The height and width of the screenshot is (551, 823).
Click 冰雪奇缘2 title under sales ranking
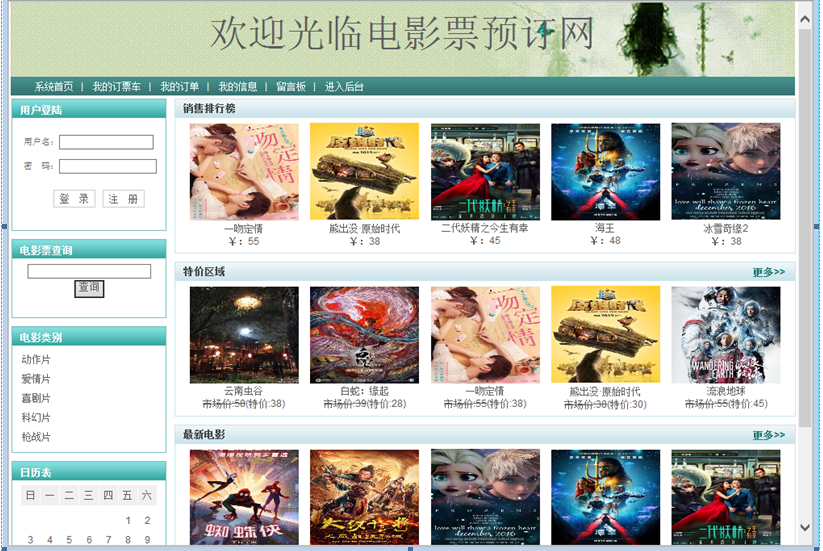725,229
